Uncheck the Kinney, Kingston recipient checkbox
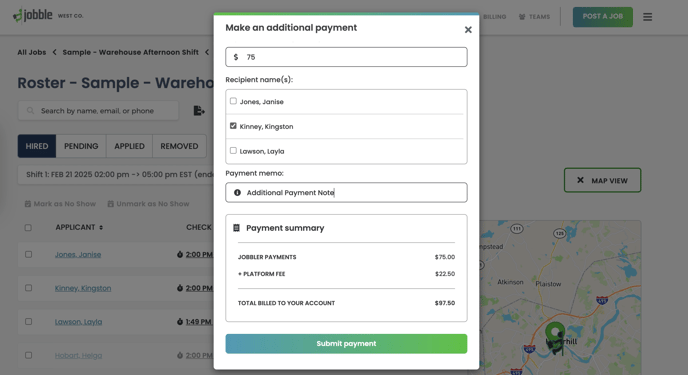This screenshot has height=375, width=688. (x=233, y=126)
